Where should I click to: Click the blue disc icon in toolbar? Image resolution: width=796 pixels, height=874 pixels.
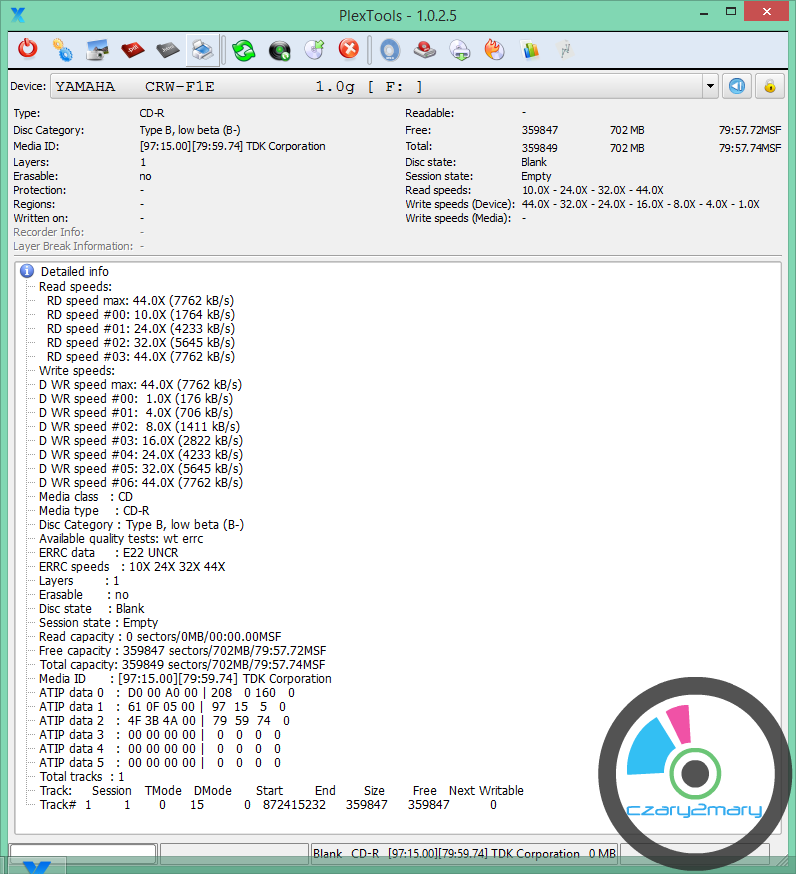(x=389, y=49)
